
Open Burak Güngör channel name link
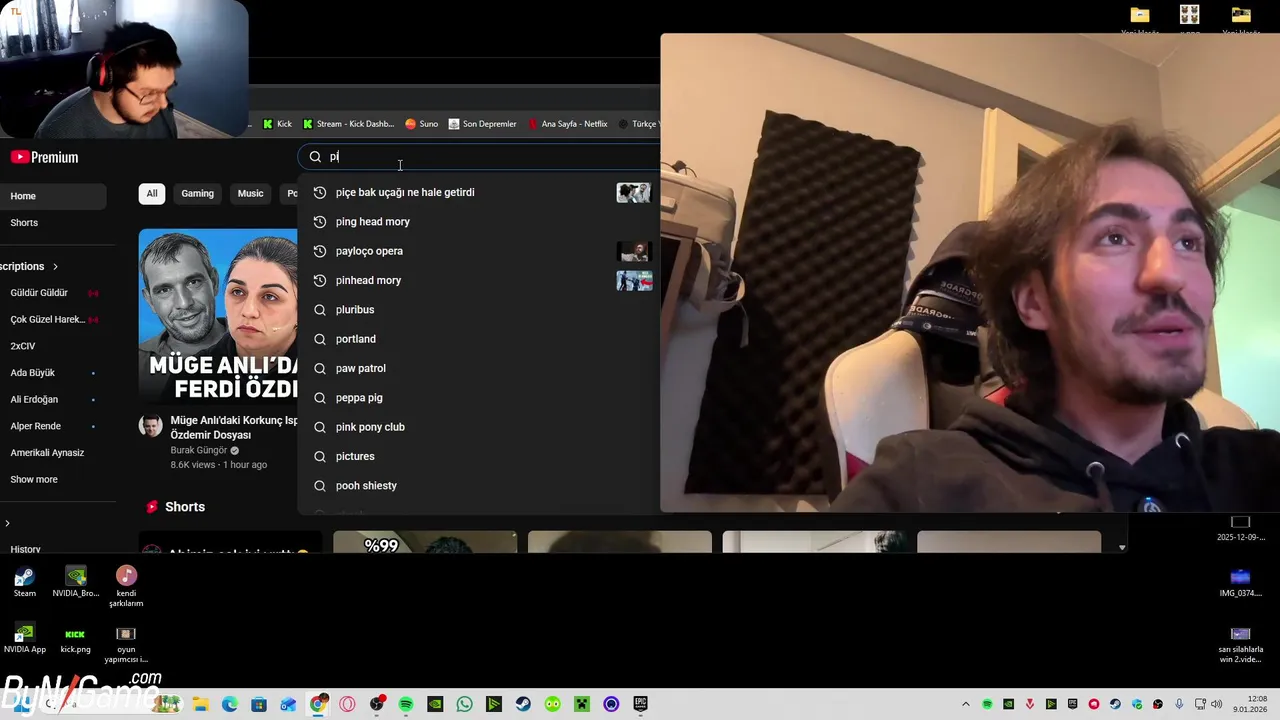click(x=199, y=451)
